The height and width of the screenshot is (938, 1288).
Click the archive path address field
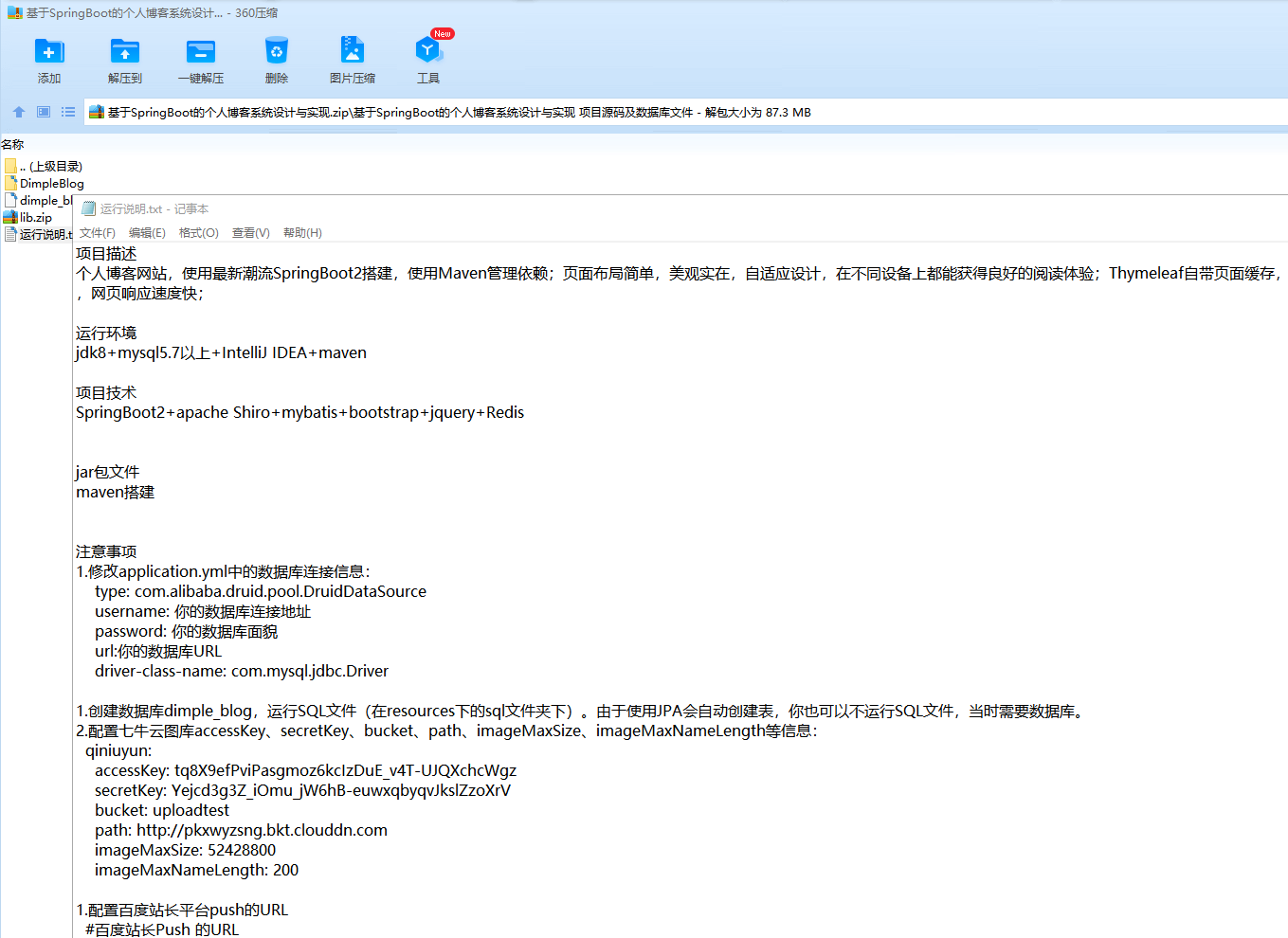click(x=685, y=112)
